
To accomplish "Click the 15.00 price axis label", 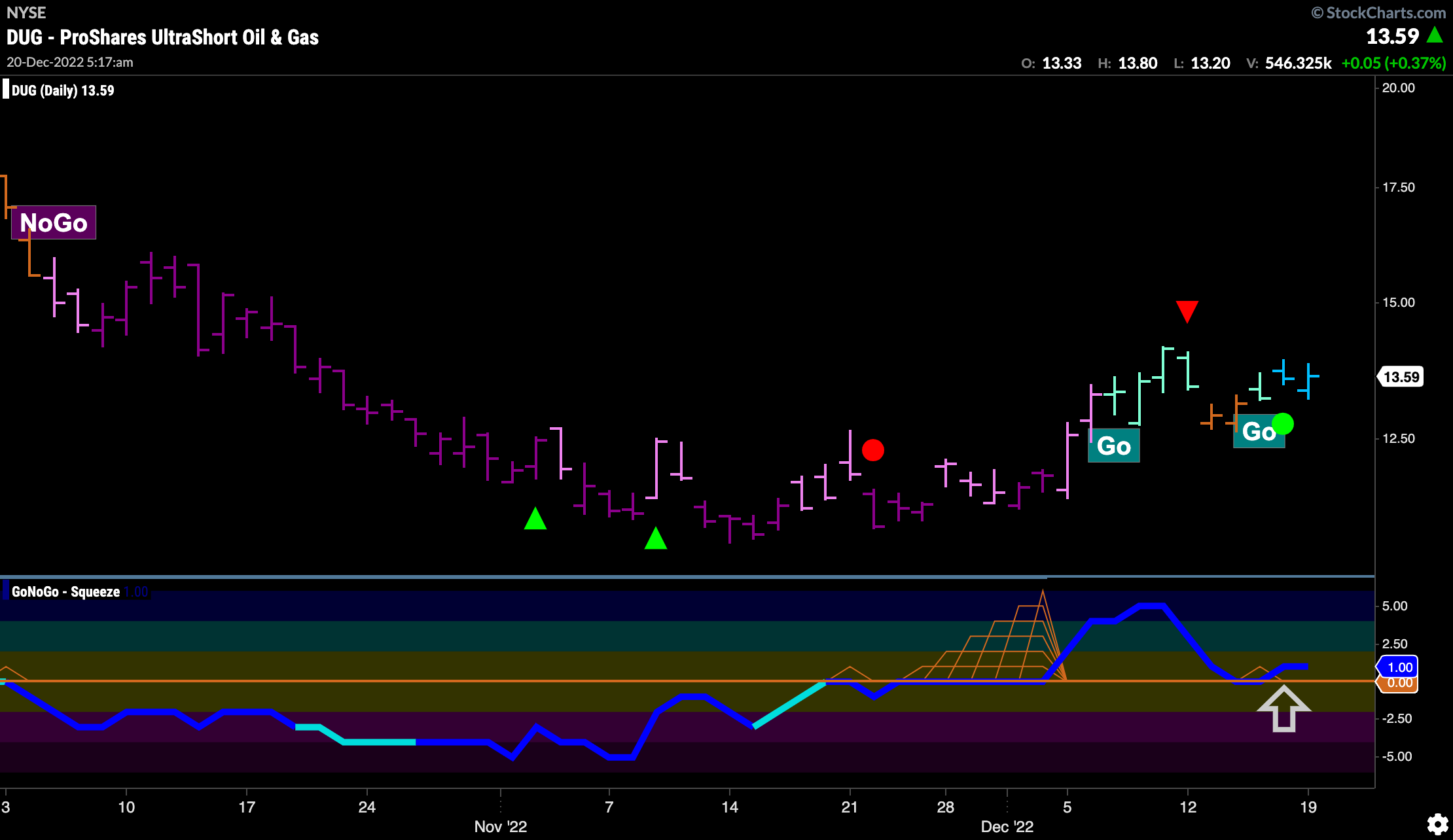I will click(1399, 302).
